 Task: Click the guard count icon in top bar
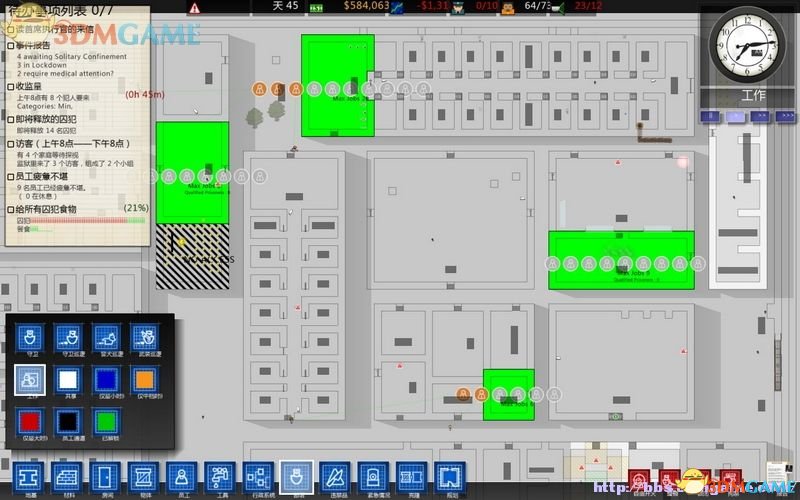[458, 7]
